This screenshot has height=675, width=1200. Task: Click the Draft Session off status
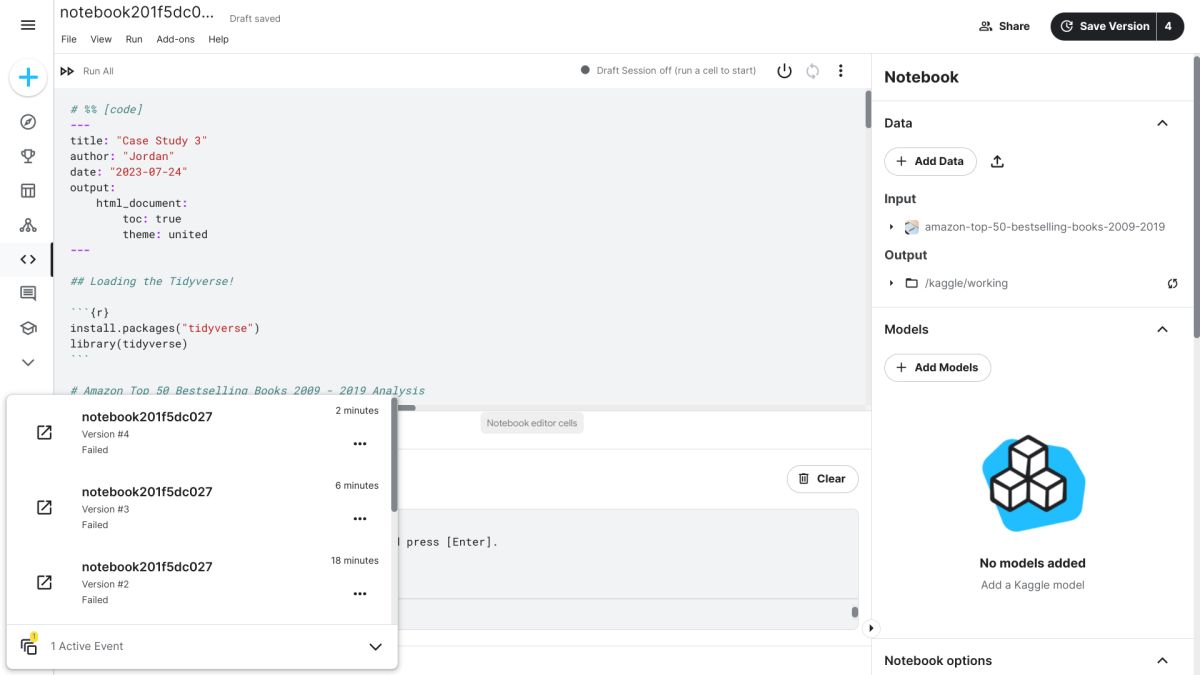(x=668, y=71)
